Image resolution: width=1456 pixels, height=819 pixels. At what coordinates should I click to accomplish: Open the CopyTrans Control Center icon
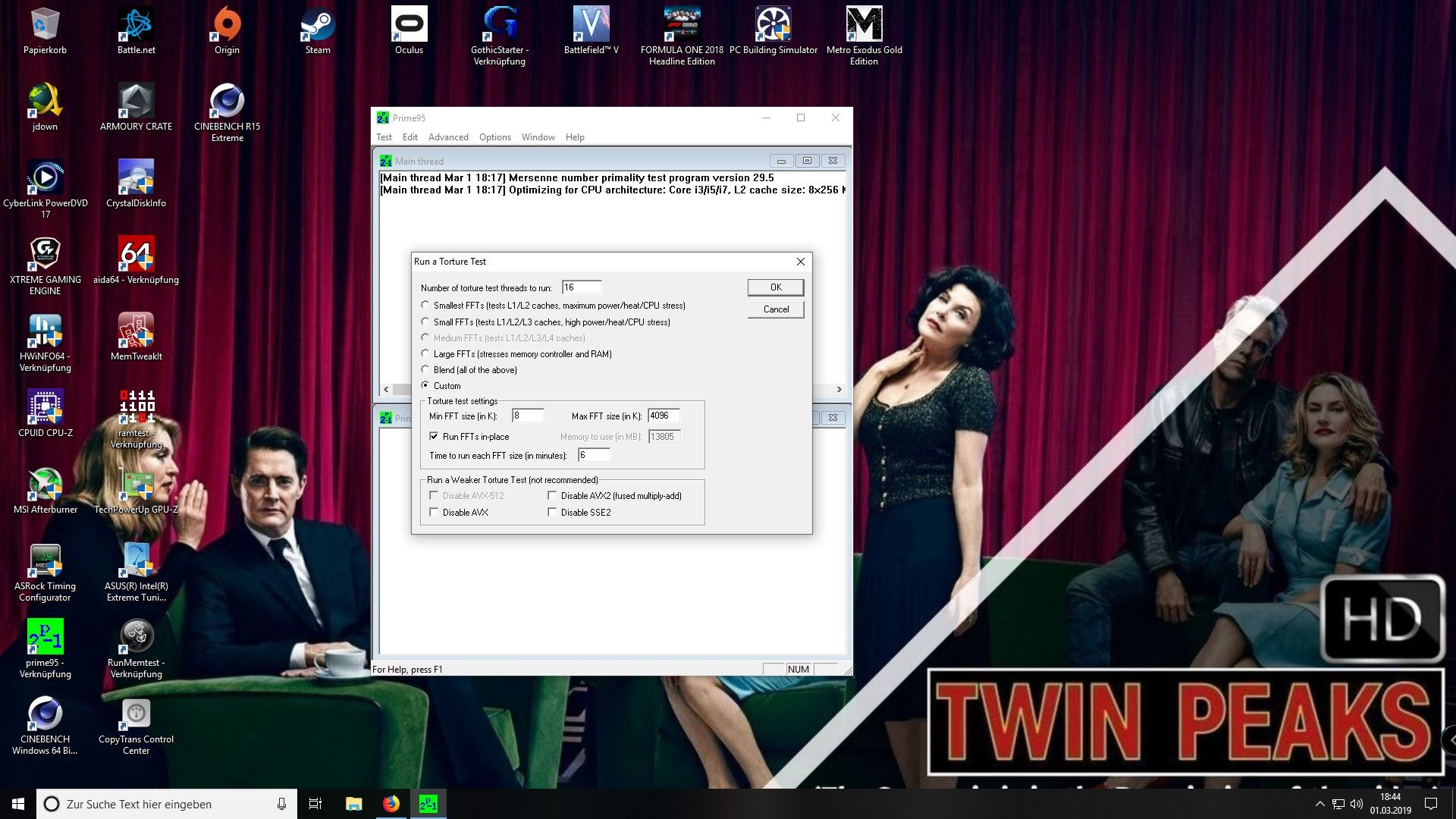click(136, 714)
